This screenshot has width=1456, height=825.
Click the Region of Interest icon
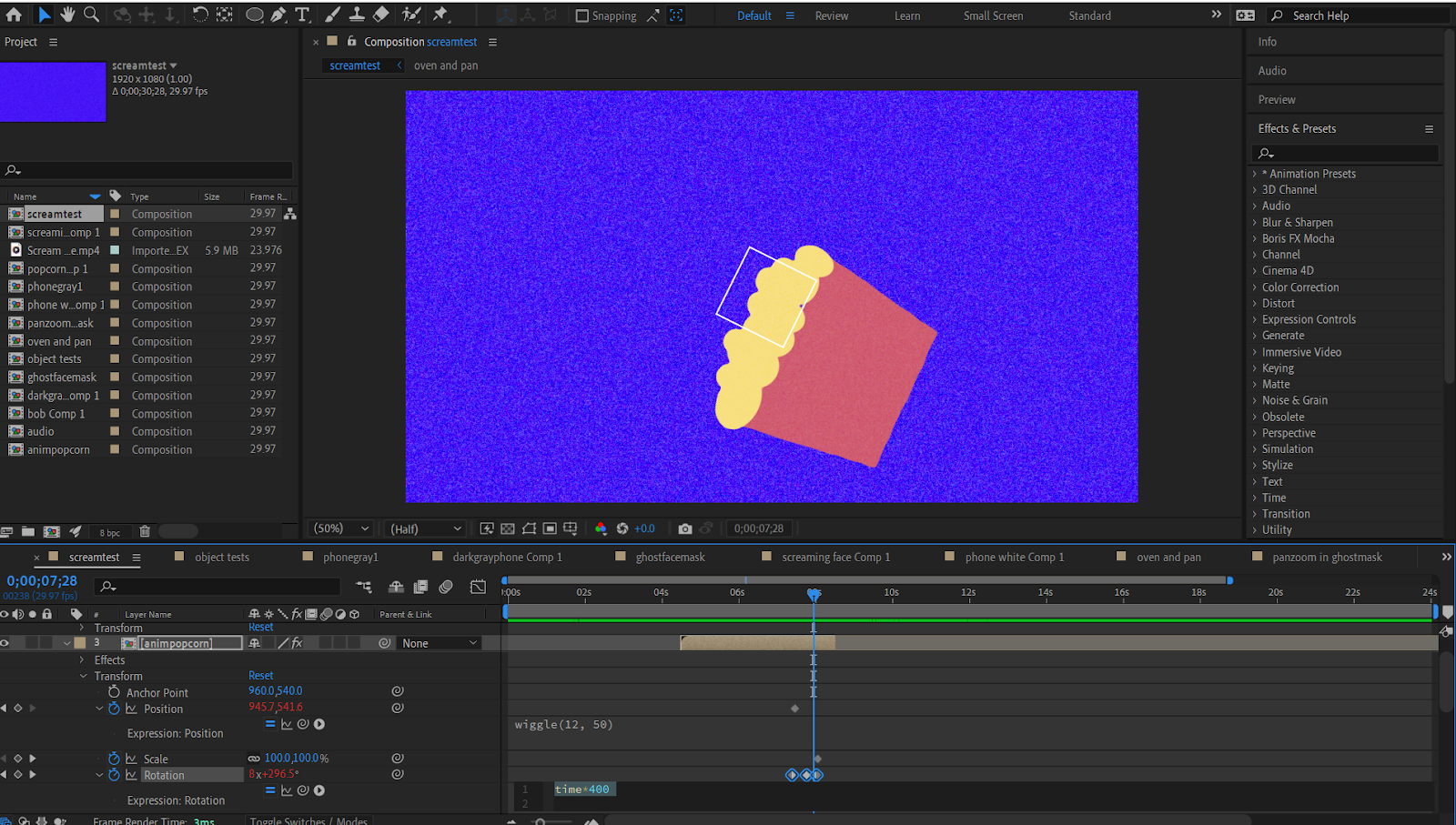click(x=550, y=528)
